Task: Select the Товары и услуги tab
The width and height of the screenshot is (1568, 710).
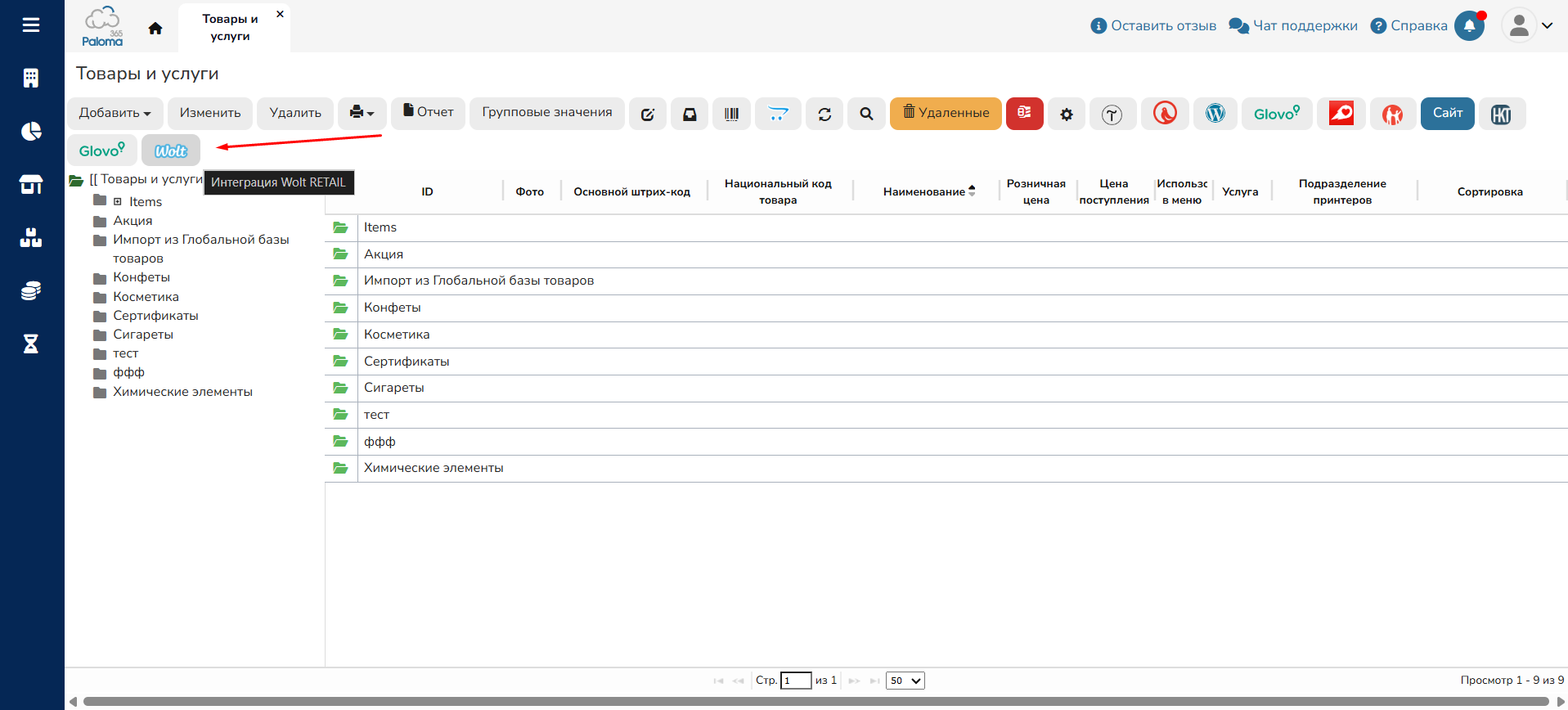Action: 230,27
